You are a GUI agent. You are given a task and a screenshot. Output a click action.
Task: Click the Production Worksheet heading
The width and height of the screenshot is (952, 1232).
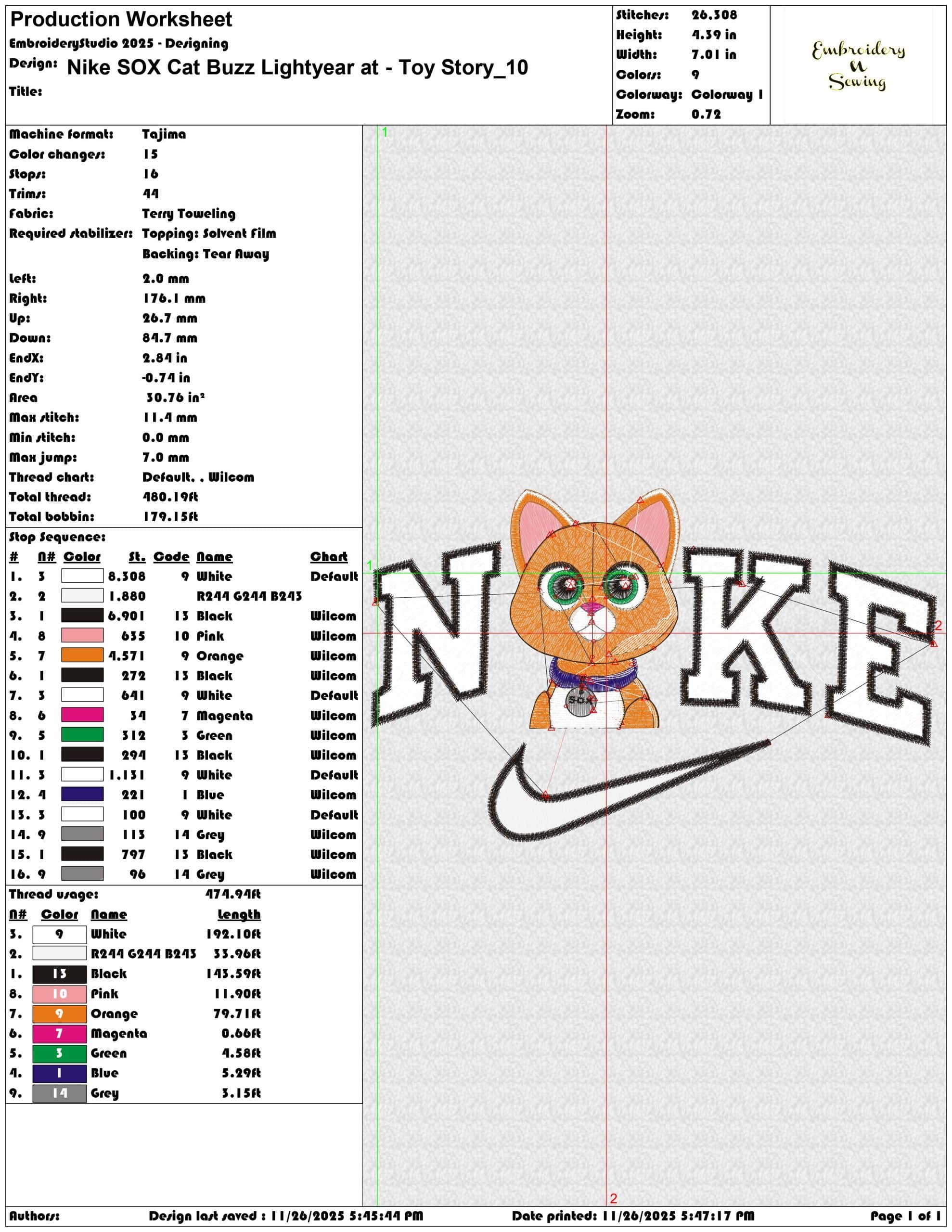pos(121,20)
